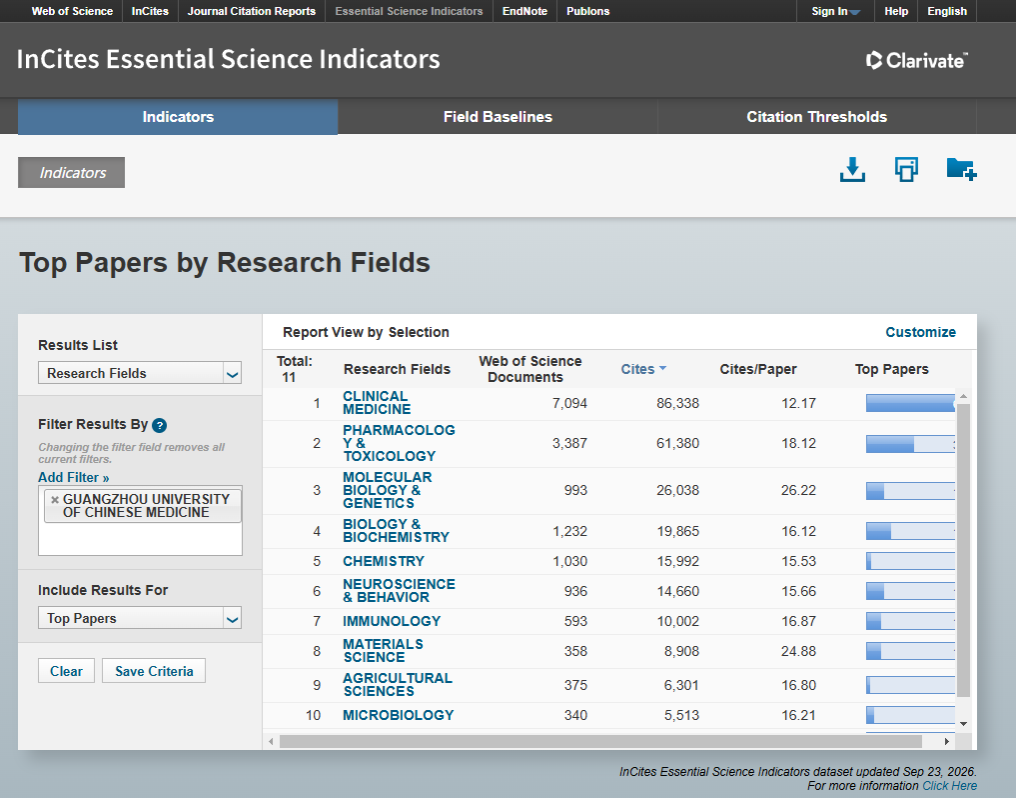Open the Customize link
Screen dimensions: 1016x798
click(920, 332)
